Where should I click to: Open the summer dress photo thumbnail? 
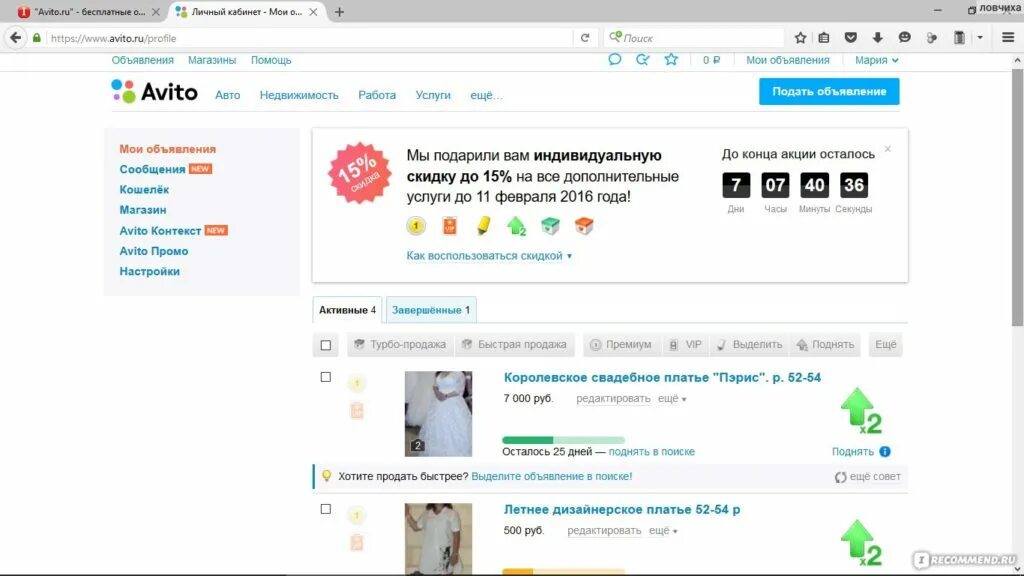[438, 539]
